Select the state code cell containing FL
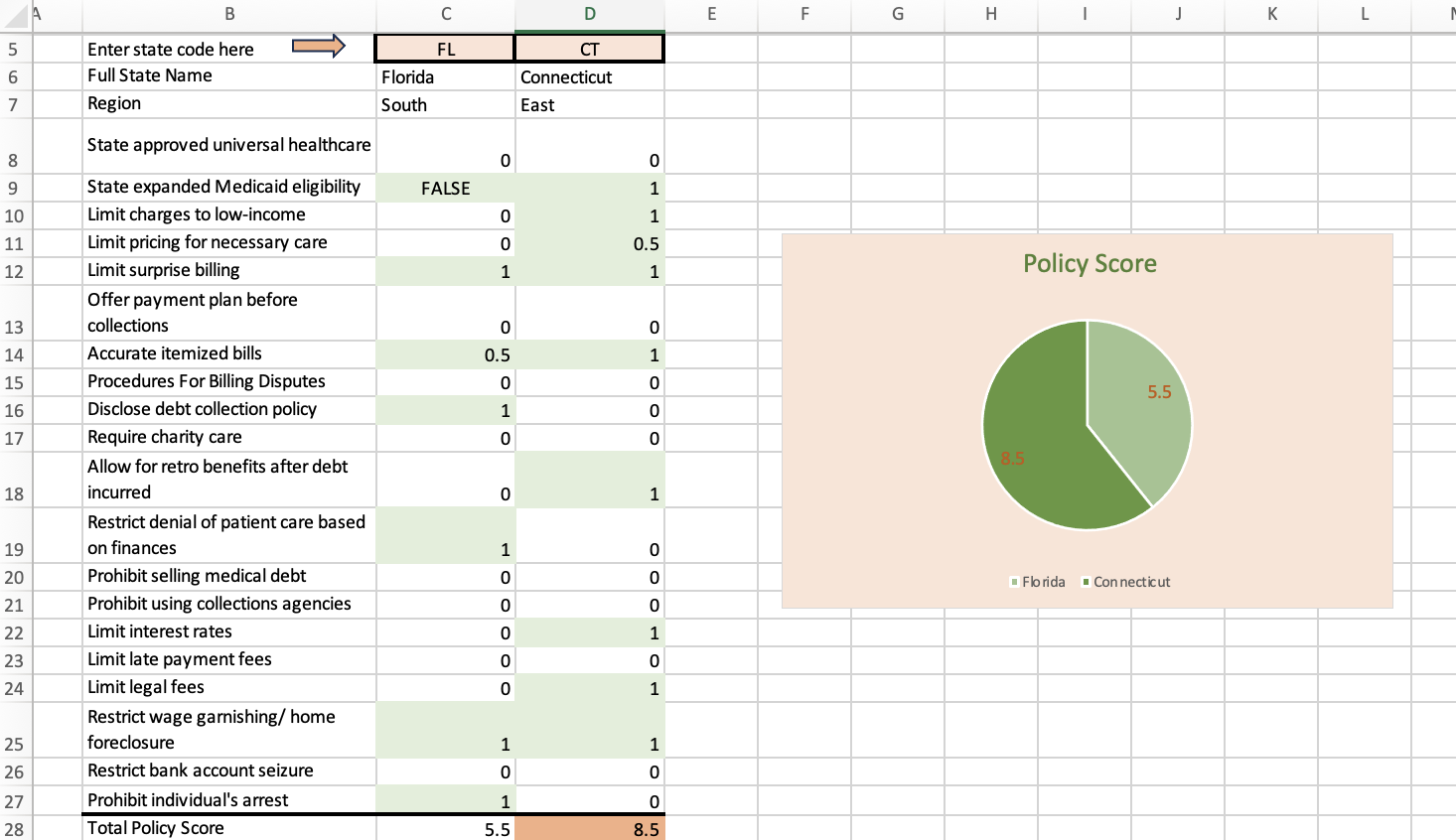 [445, 49]
